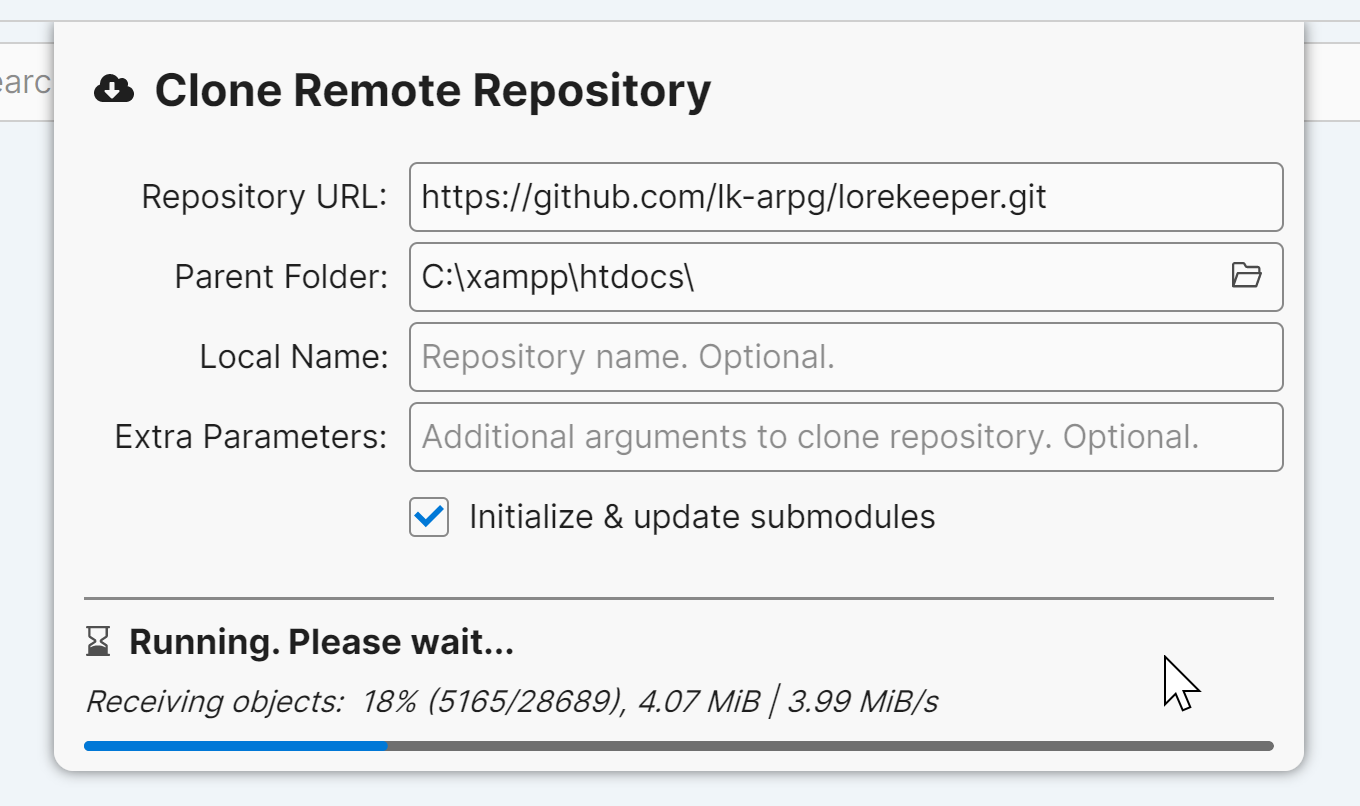Click the blue filled part of progress bar
Viewport: 1360px width, 806px height.
tap(235, 746)
